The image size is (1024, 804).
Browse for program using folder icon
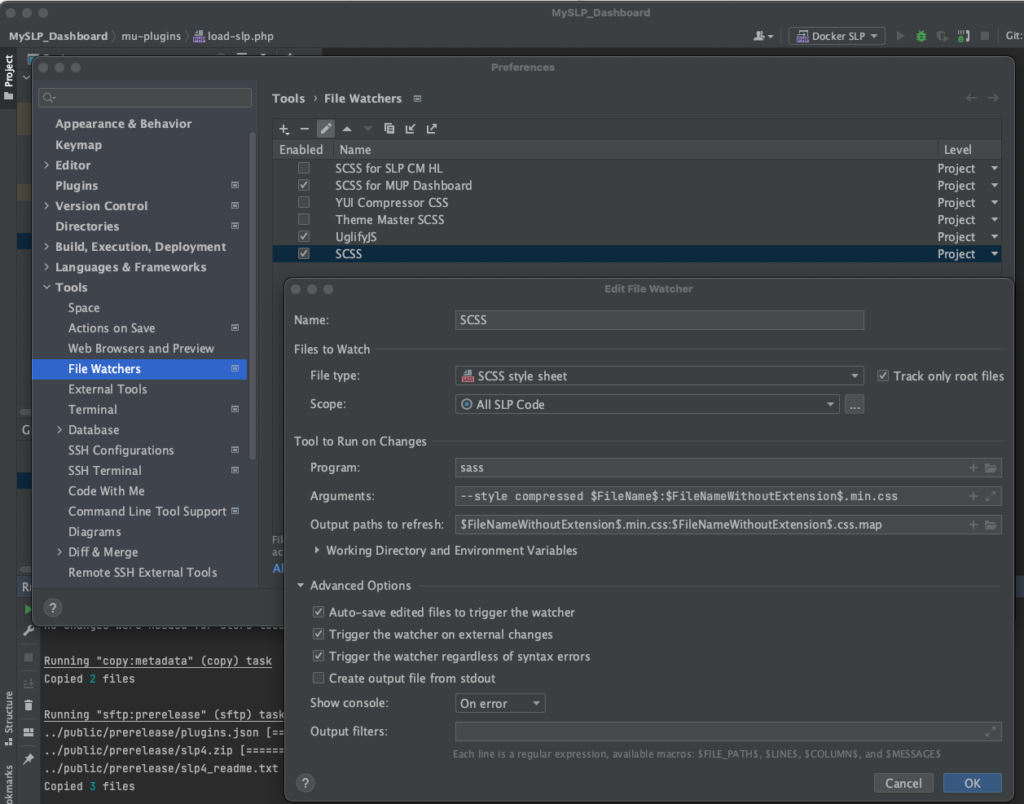pyautogui.click(x=991, y=468)
